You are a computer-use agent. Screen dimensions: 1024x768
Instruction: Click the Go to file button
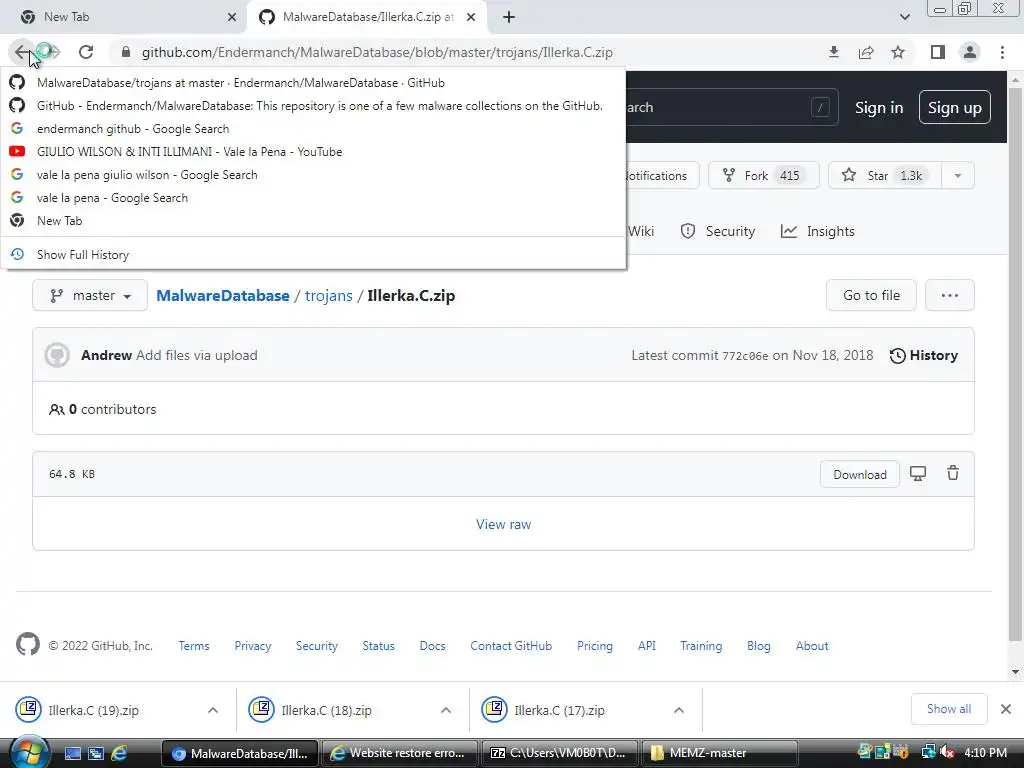[871, 296]
